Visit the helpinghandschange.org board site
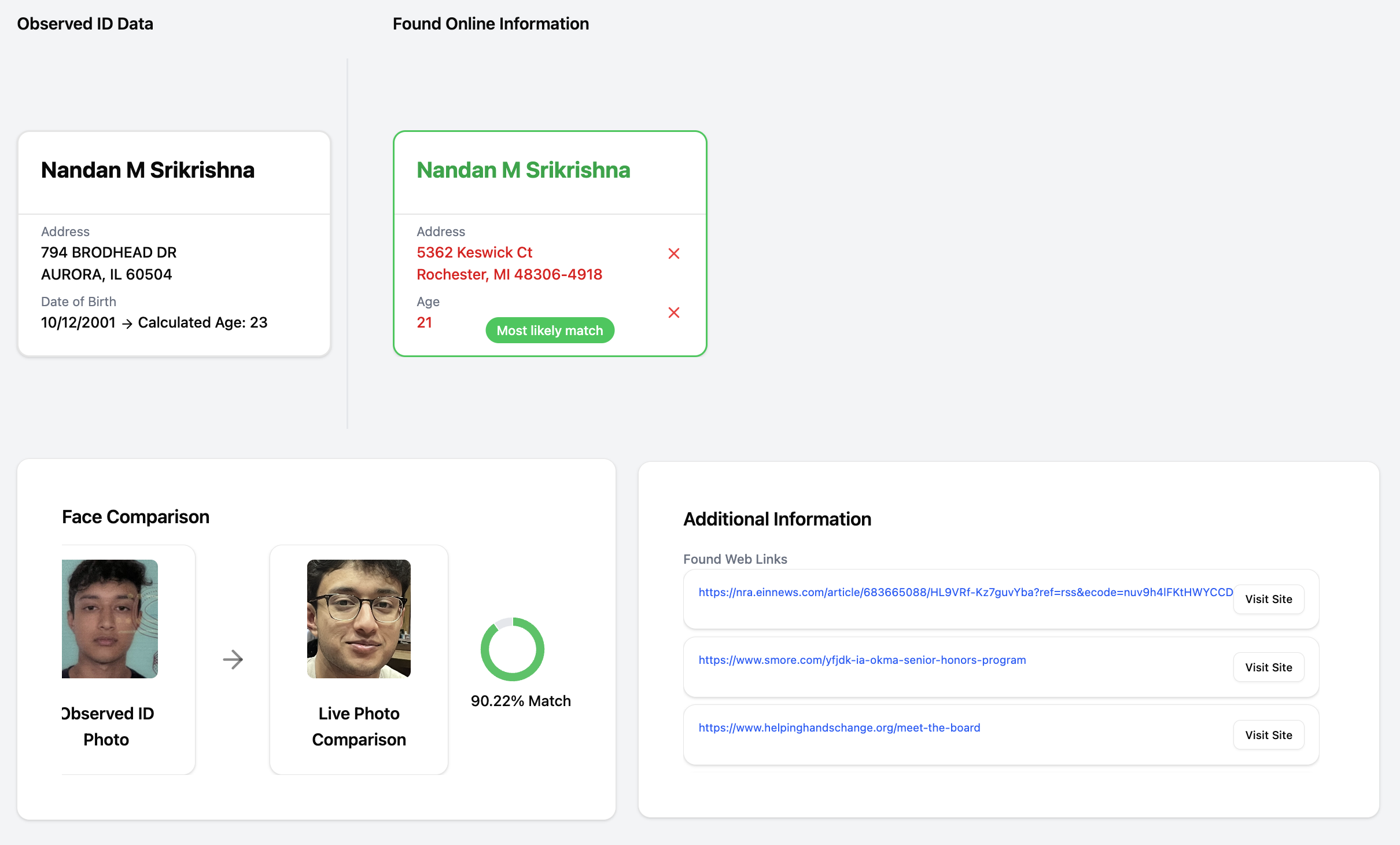This screenshot has width=1400, height=845. (x=1268, y=735)
